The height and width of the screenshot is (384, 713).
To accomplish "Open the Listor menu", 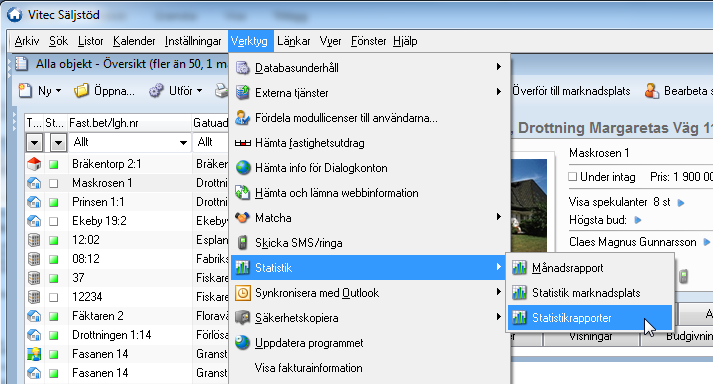I will click(90, 41).
